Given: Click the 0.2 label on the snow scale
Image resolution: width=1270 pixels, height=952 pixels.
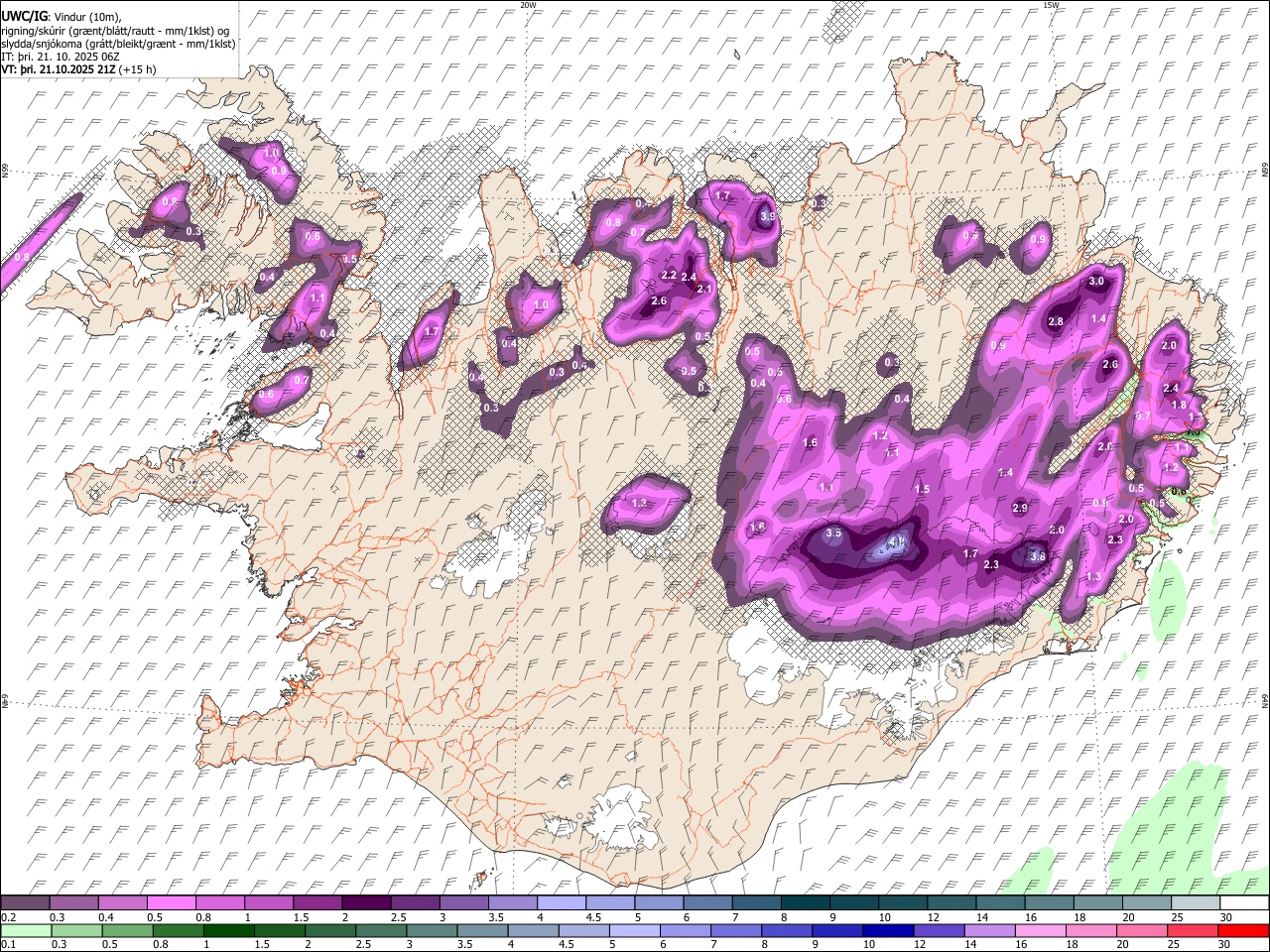Looking at the screenshot, I should (7, 917).
